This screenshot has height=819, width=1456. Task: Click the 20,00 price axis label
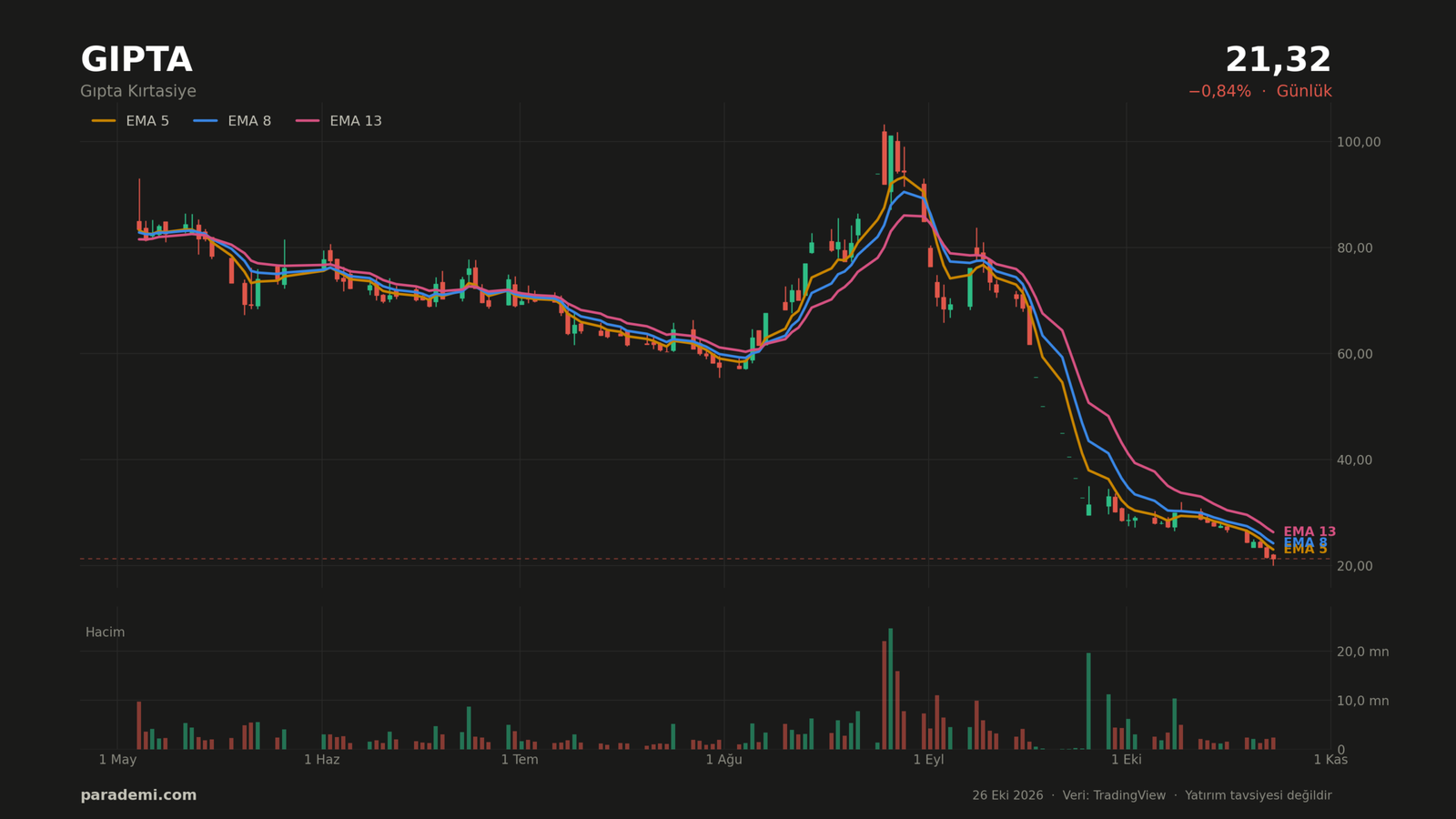coord(1354,566)
